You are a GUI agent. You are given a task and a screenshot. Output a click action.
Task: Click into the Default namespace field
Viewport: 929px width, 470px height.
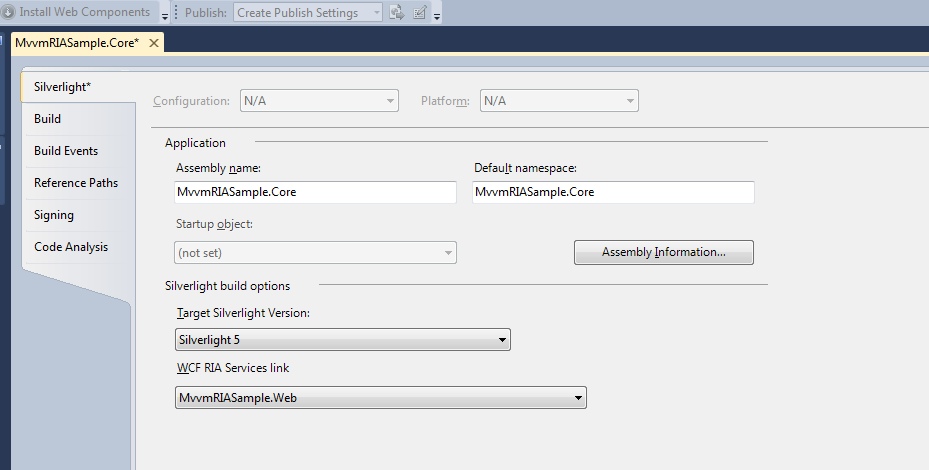pos(613,192)
